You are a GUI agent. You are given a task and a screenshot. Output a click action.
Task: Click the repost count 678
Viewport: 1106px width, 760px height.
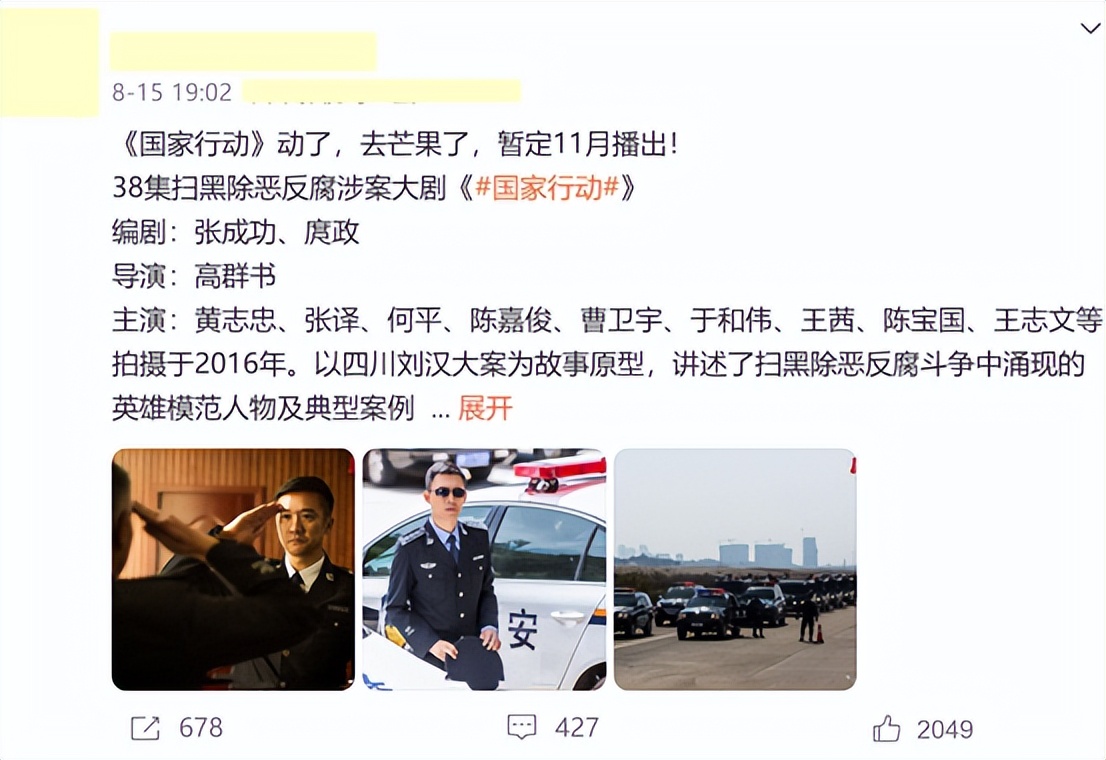click(x=201, y=728)
